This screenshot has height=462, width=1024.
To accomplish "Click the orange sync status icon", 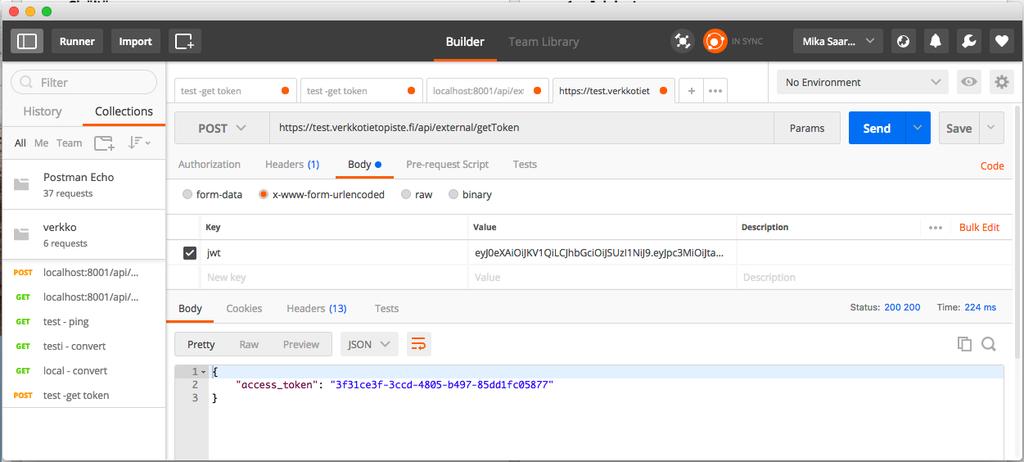I will 715,41.
